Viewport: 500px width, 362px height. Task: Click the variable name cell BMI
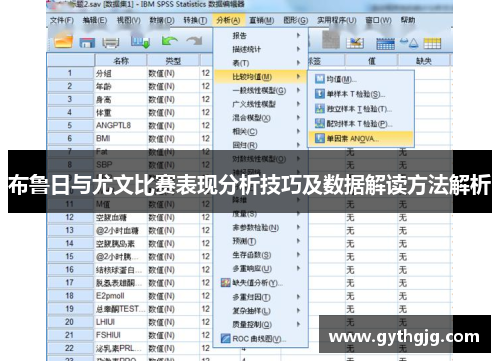click(x=121, y=138)
